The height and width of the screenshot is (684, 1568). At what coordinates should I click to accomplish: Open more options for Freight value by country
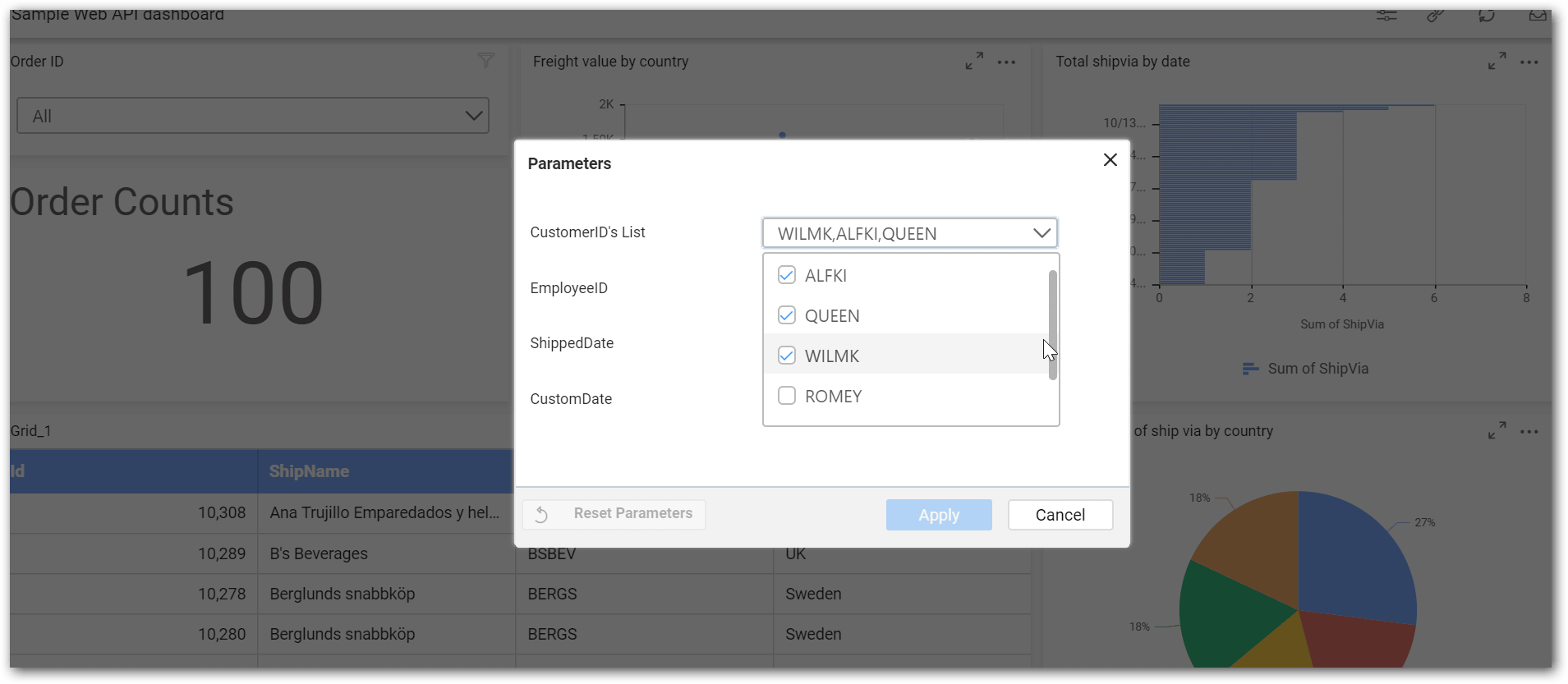point(1006,62)
